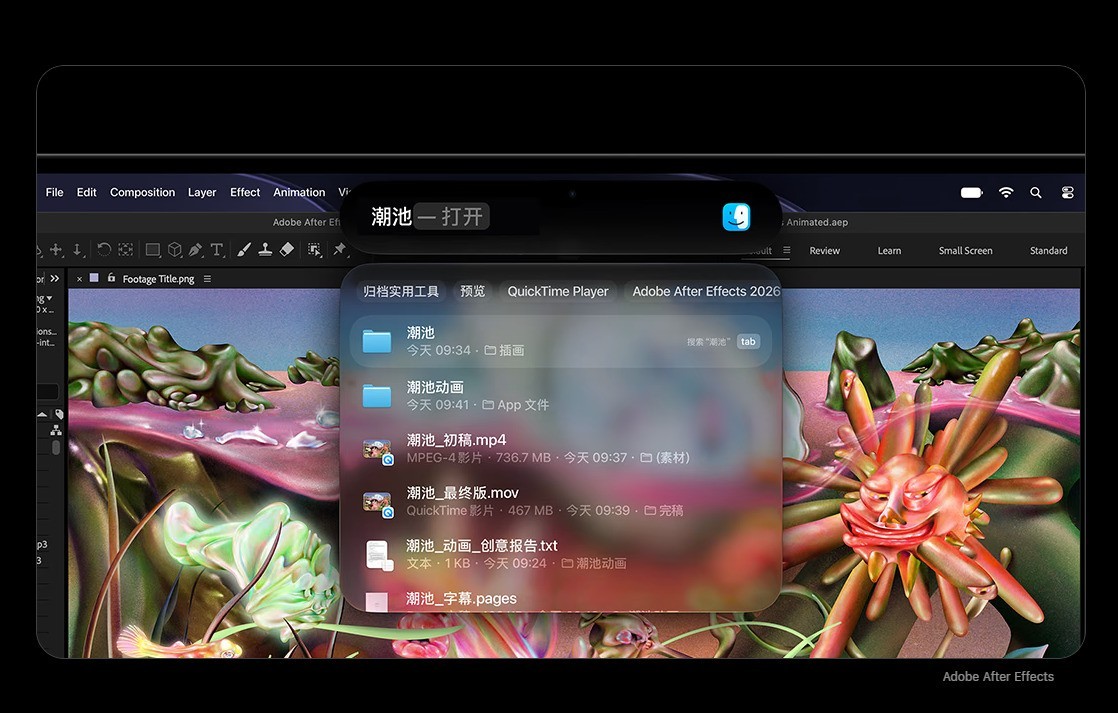Image resolution: width=1118 pixels, height=713 pixels.
Task: Open the Effect menu
Action: 245,193
